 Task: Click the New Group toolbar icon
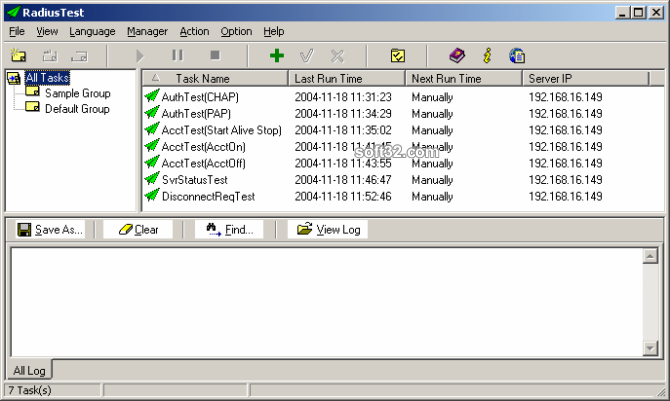(x=18, y=56)
